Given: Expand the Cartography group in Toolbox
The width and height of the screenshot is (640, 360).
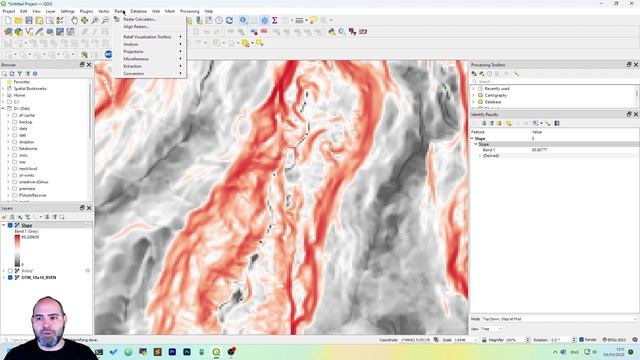Looking at the screenshot, I should 473,95.
